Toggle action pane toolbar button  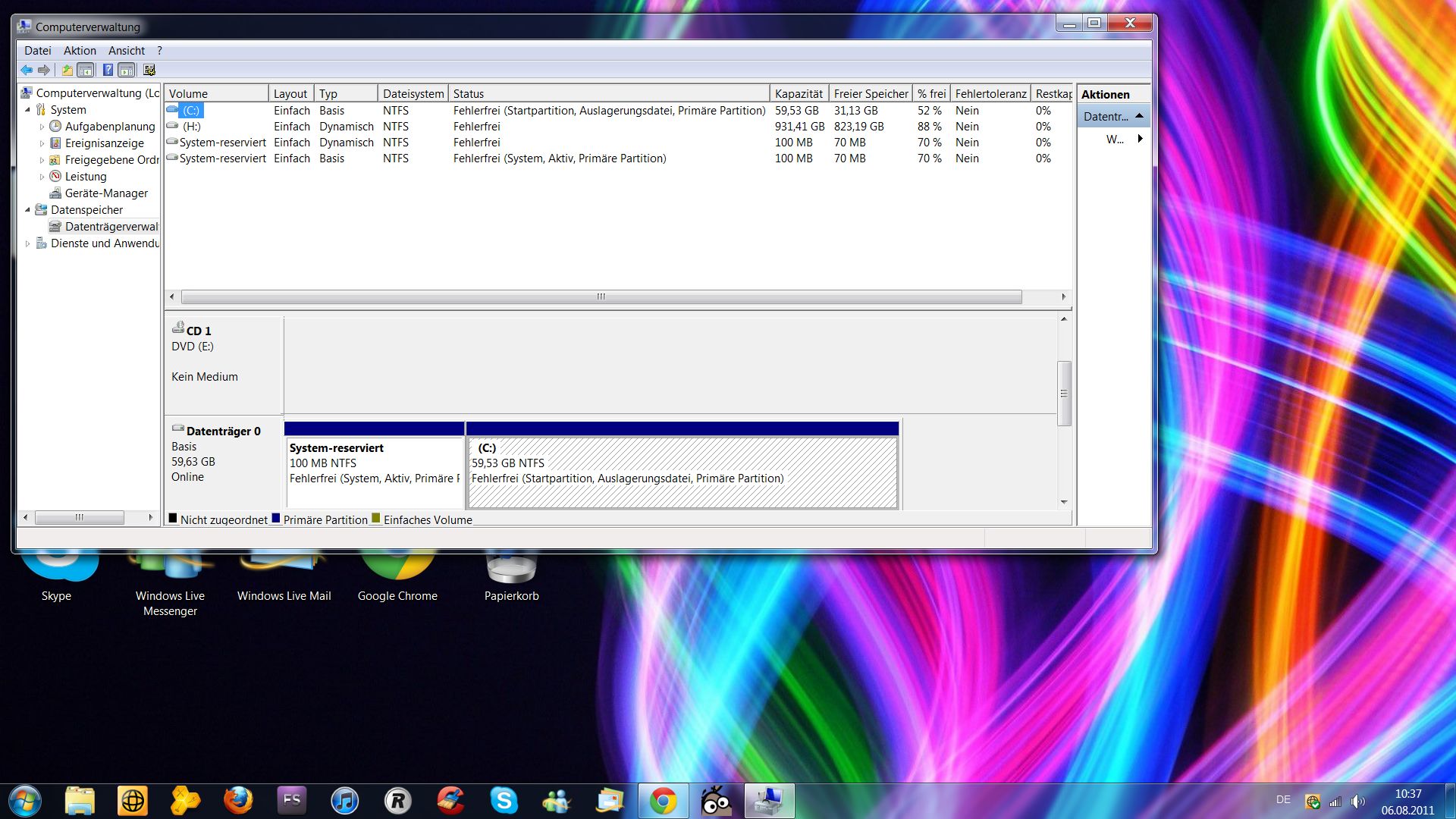[127, 71]
